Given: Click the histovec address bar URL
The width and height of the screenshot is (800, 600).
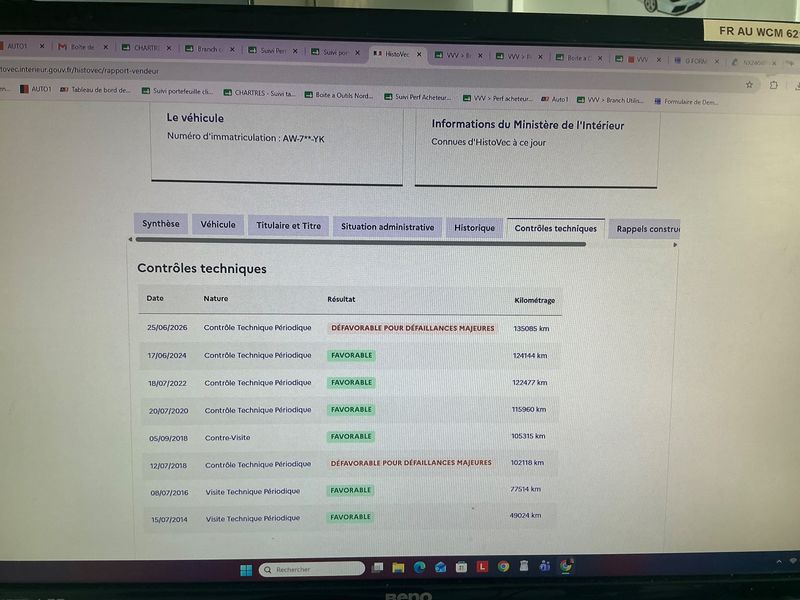Looking at the screenshot, I should pyautogui.click(x=80, y=70).
